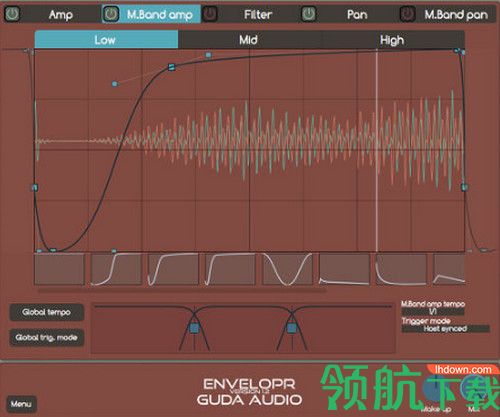Screen dimensions: 500x417
Task: Select the Mid band tab
Action: [250, 40]
